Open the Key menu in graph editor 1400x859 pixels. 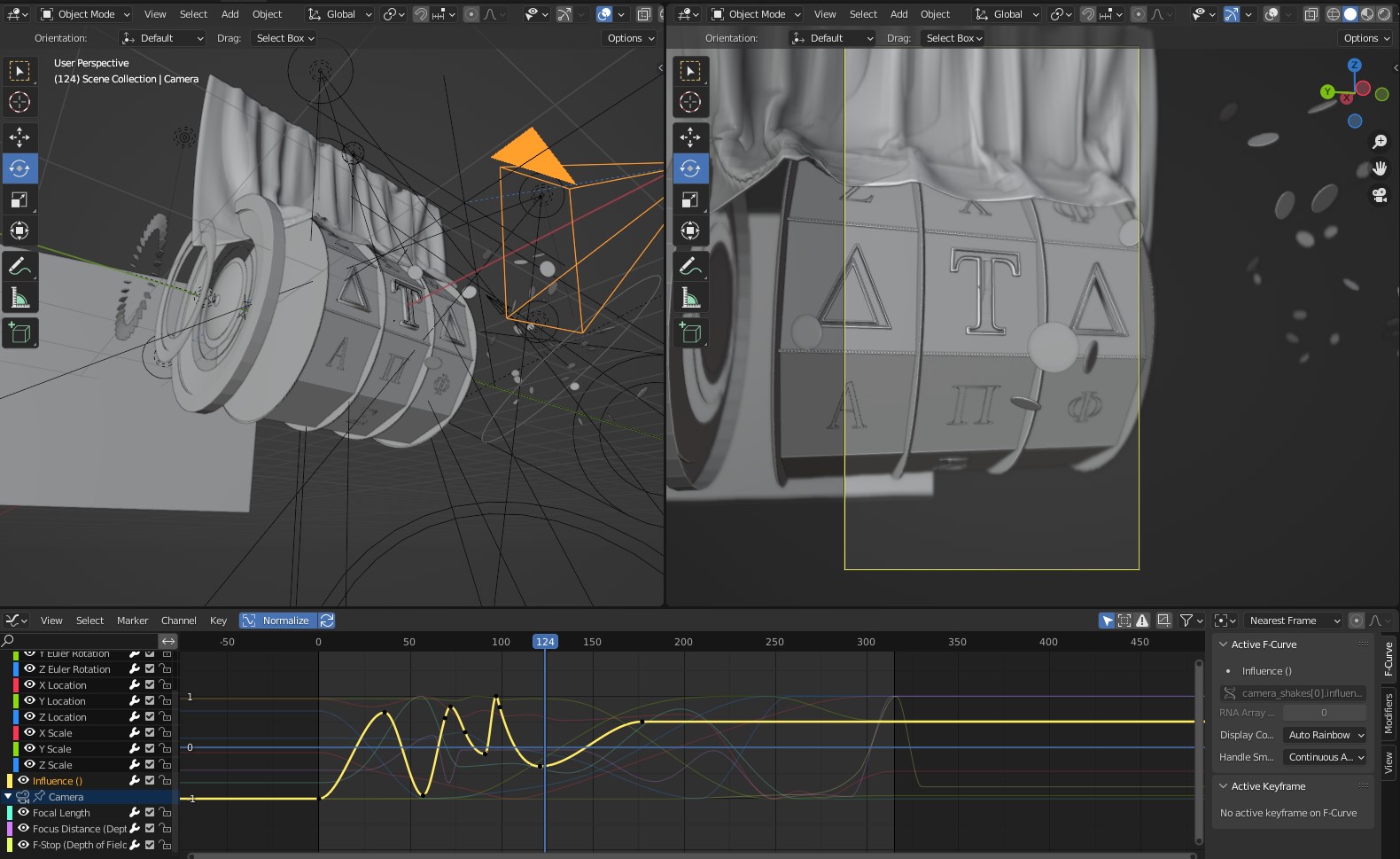(x=218, y=621)
